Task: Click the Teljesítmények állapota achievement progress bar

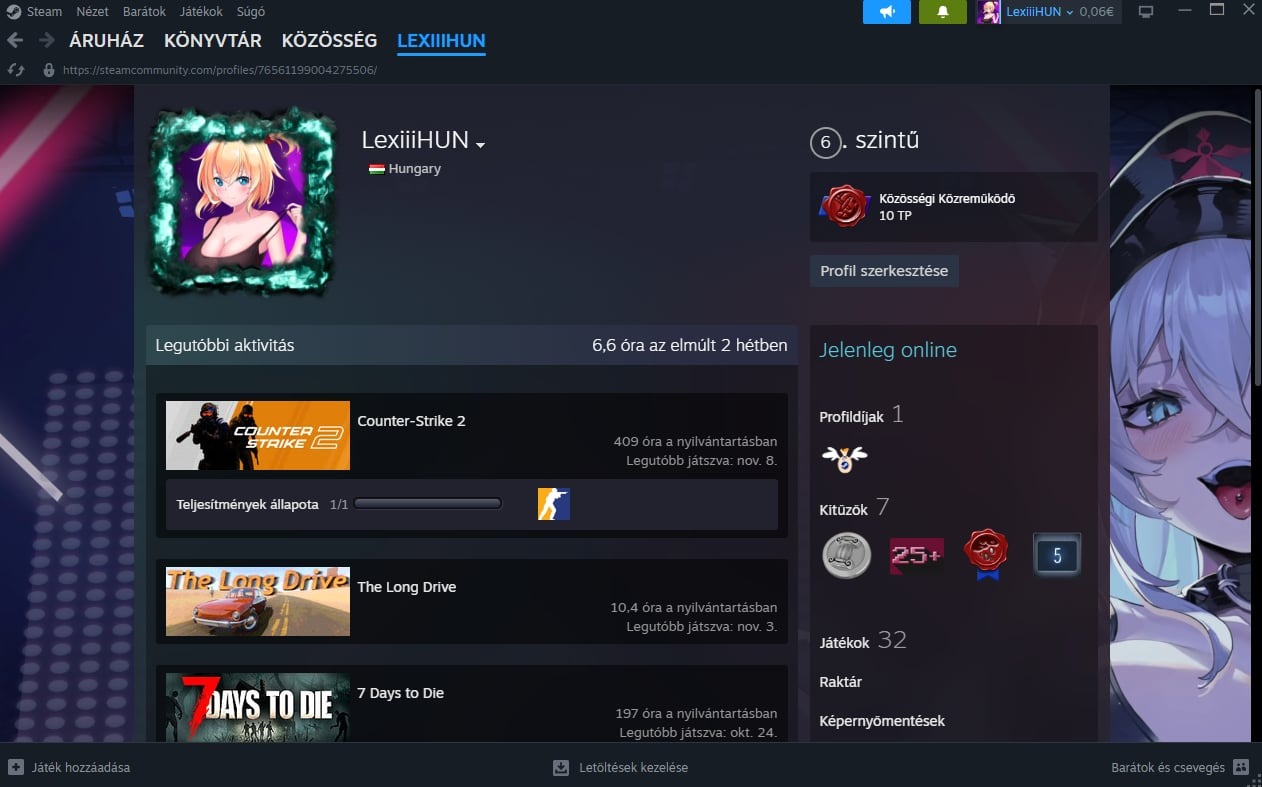Action: [x=428, y=504]
